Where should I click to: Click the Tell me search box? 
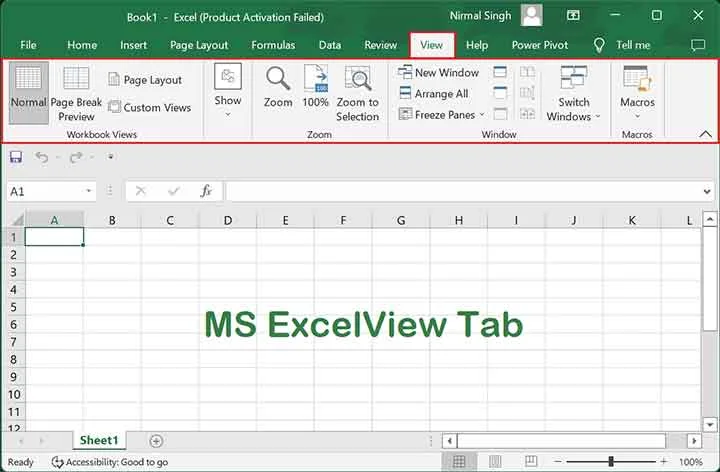pos(623,45)
